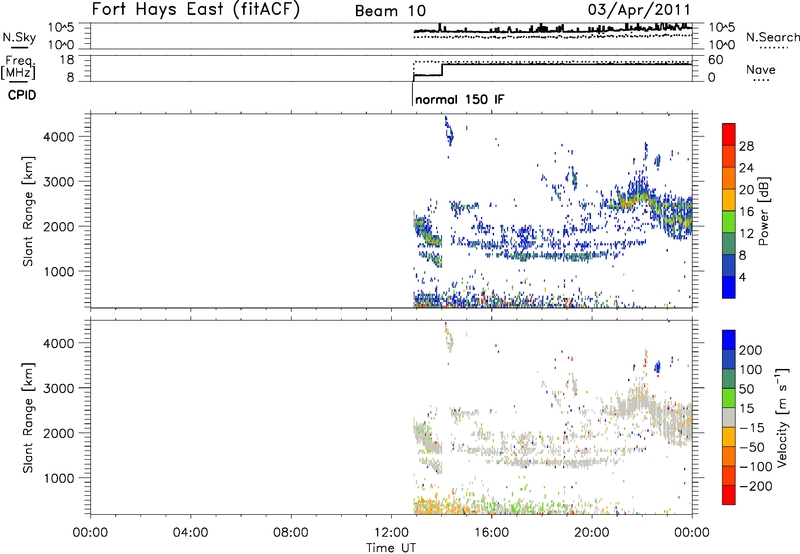Screen dimensions: 800x554
Task: Click the "normal 150 IF" annotation
Action: pos(460,99)
